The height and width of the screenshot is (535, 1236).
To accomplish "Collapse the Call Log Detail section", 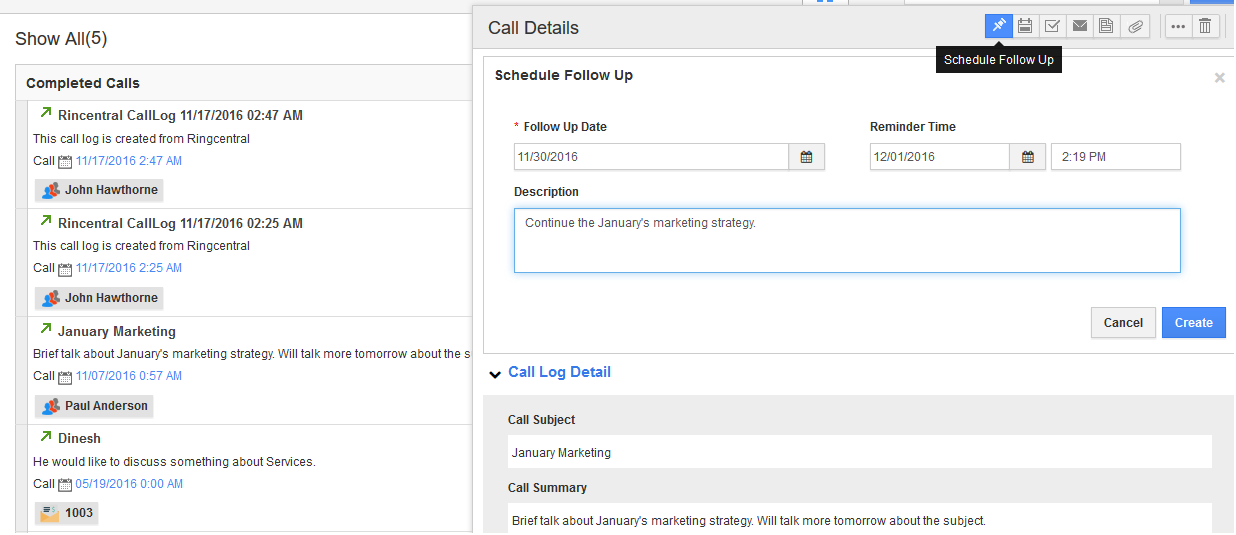I will [x=495, y=374].
